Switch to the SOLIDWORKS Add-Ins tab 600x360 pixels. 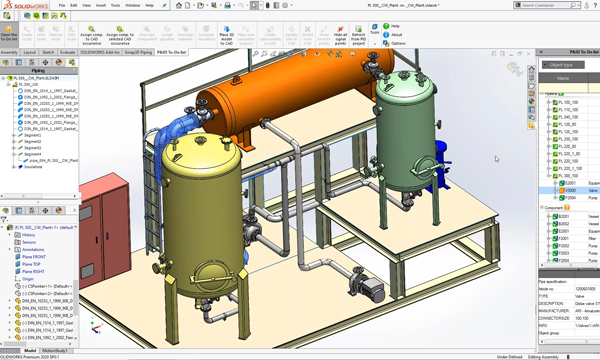point(99,52)
